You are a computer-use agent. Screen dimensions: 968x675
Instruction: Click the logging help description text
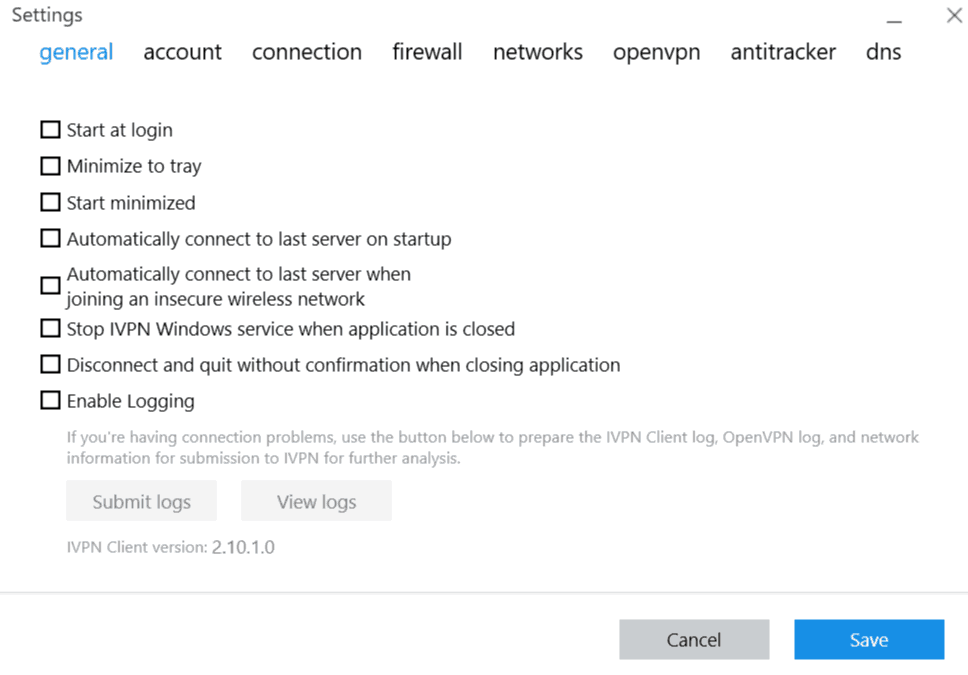tap(493, 447)
